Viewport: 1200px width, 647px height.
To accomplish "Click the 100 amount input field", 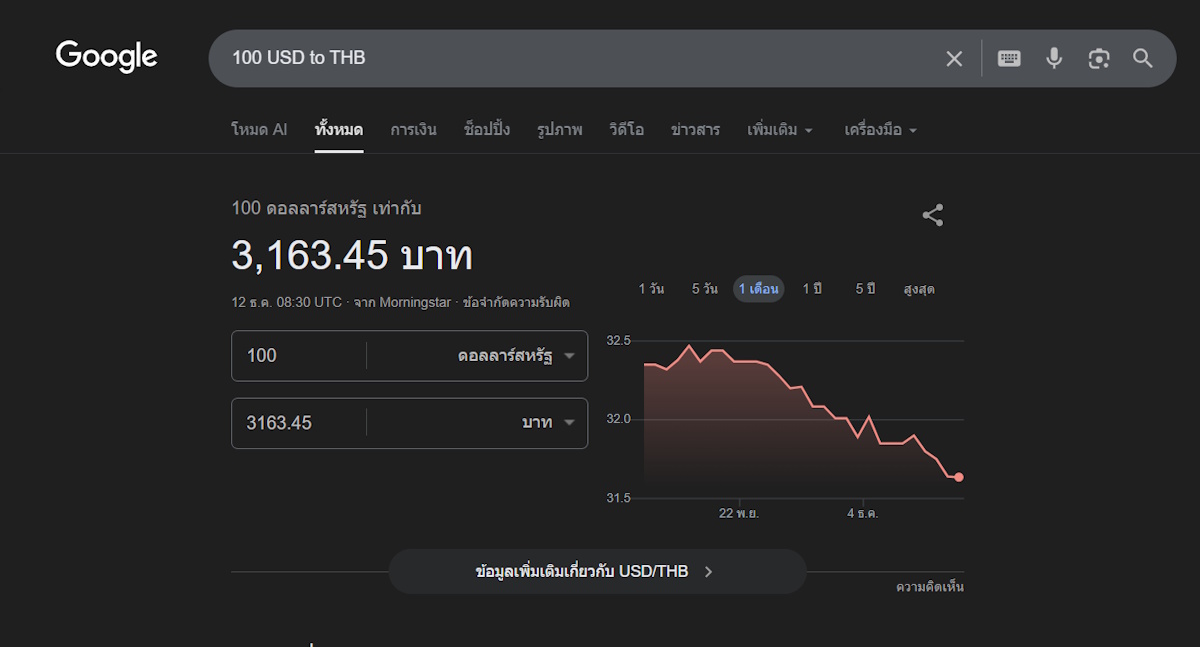I will [298, 356].
